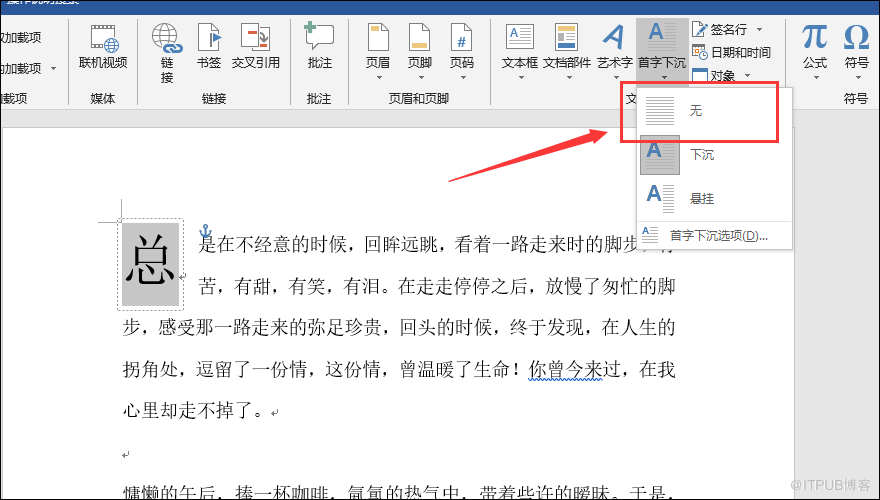This screenshot has height=500, width=880.
Task: Choose 下沉 (Dropped) in drop cap menu
Action: pos(701,155)
